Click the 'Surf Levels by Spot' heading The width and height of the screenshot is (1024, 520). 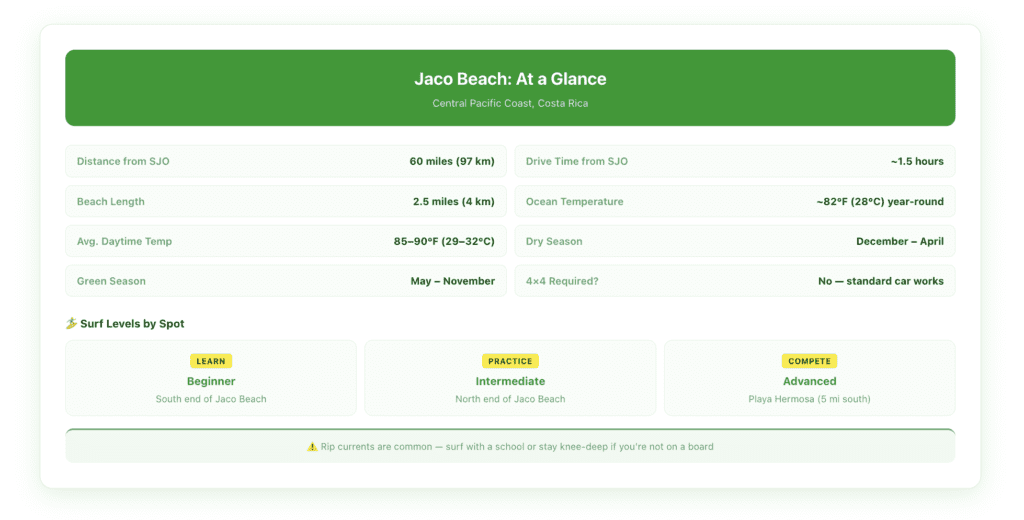click(132, 323)
